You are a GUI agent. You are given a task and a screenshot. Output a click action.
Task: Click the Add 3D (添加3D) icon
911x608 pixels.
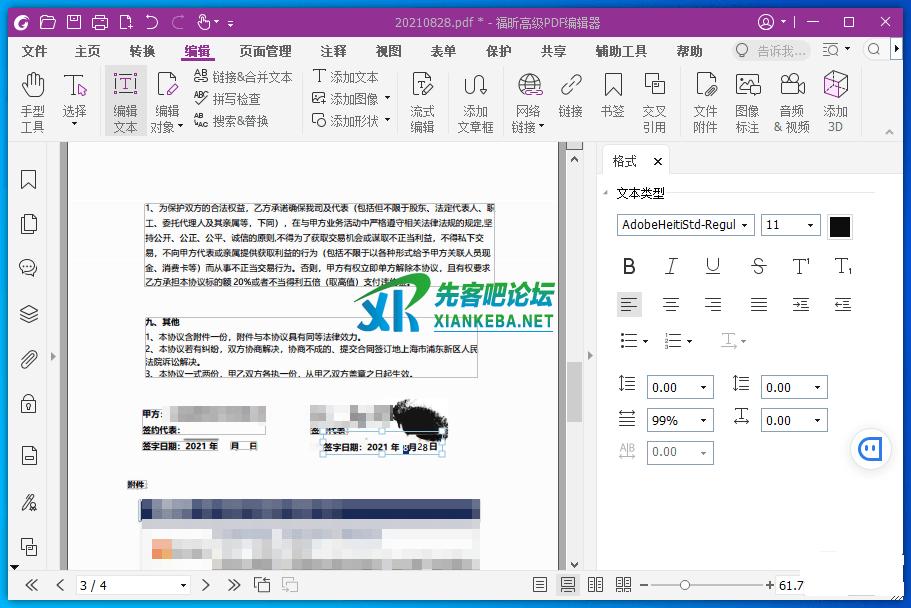[x=835, y=100]
